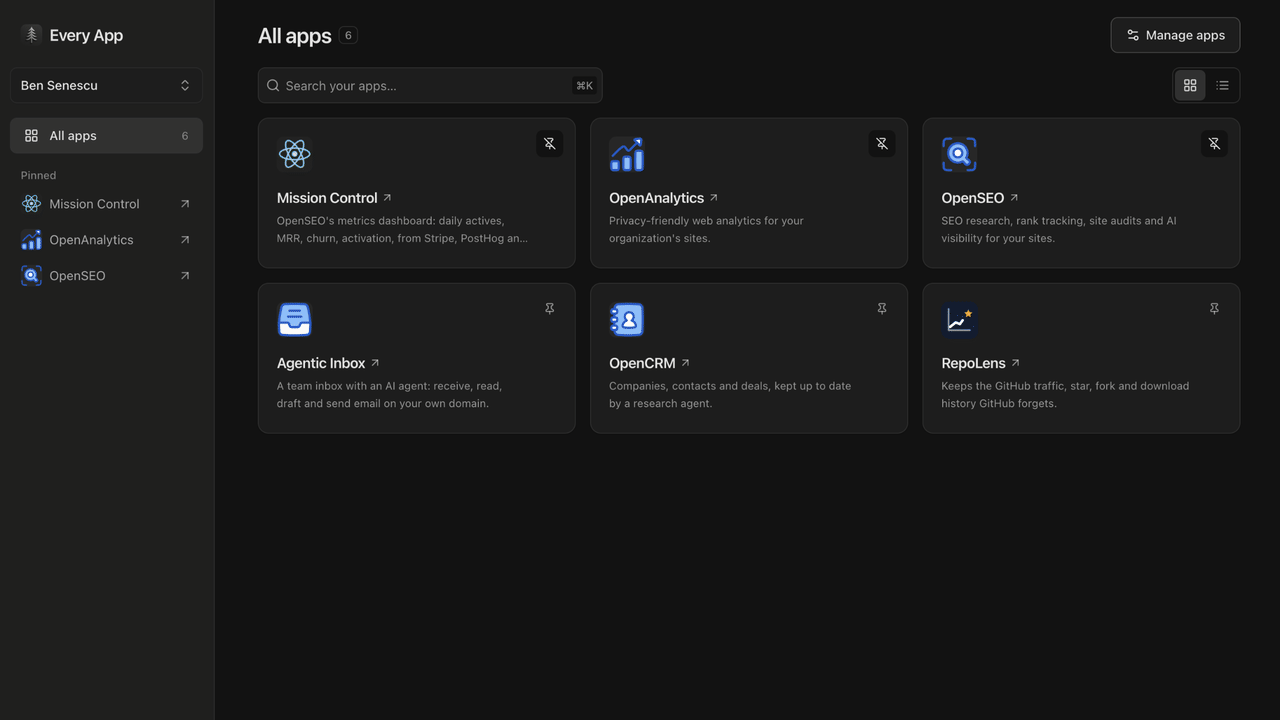Switch to grid view
The width and height of the screenshot is (1280, 720).
coord(1190,85)
